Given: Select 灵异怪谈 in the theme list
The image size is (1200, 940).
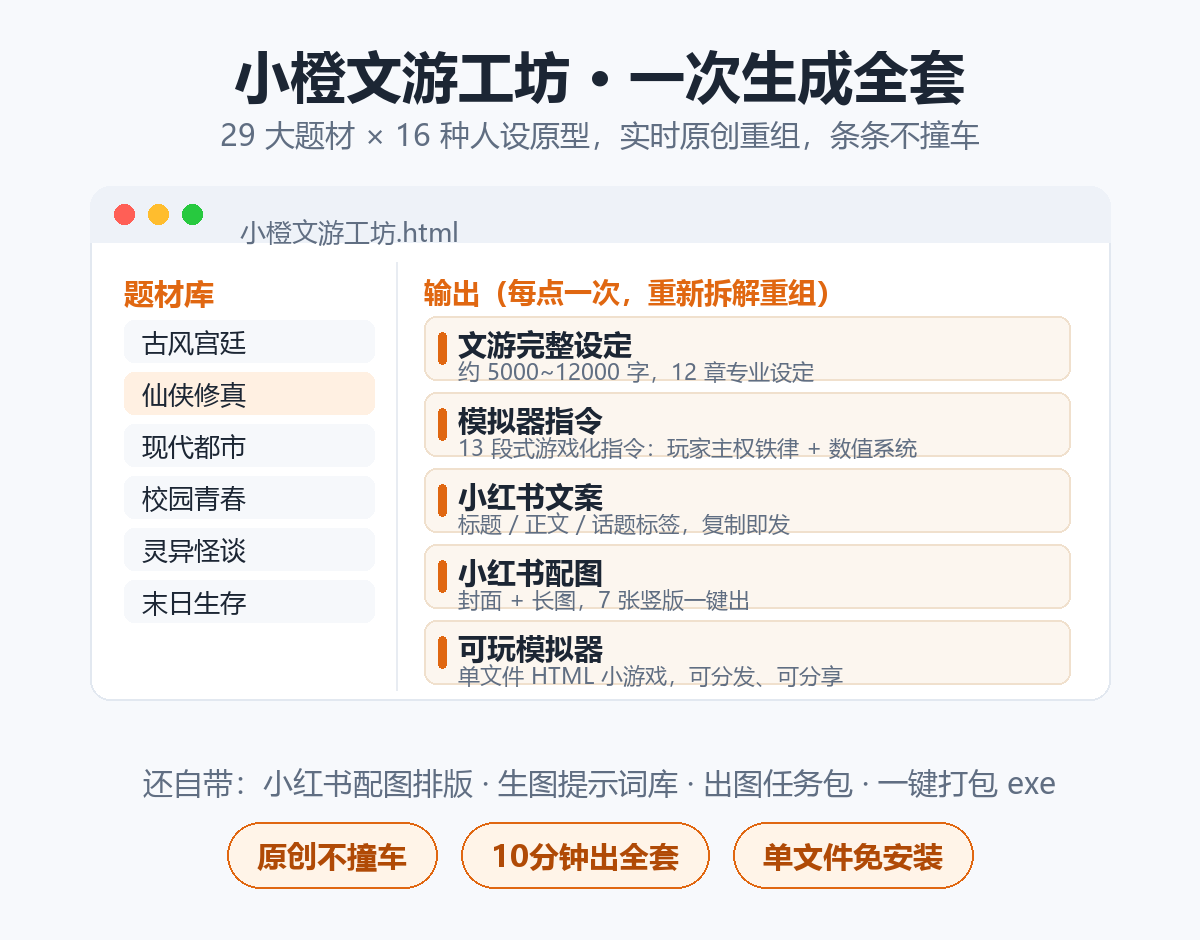Looking at the screenshot, I should coord(249,550).
